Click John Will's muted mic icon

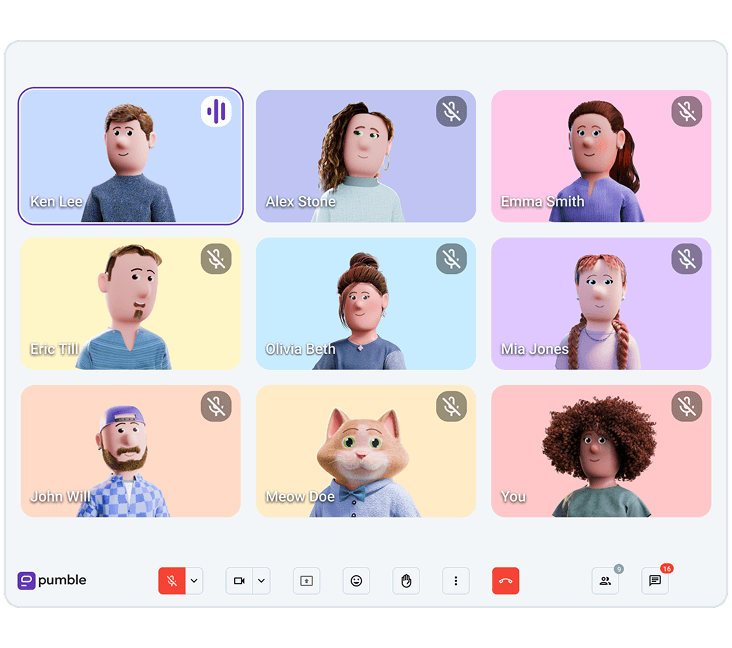216,406
